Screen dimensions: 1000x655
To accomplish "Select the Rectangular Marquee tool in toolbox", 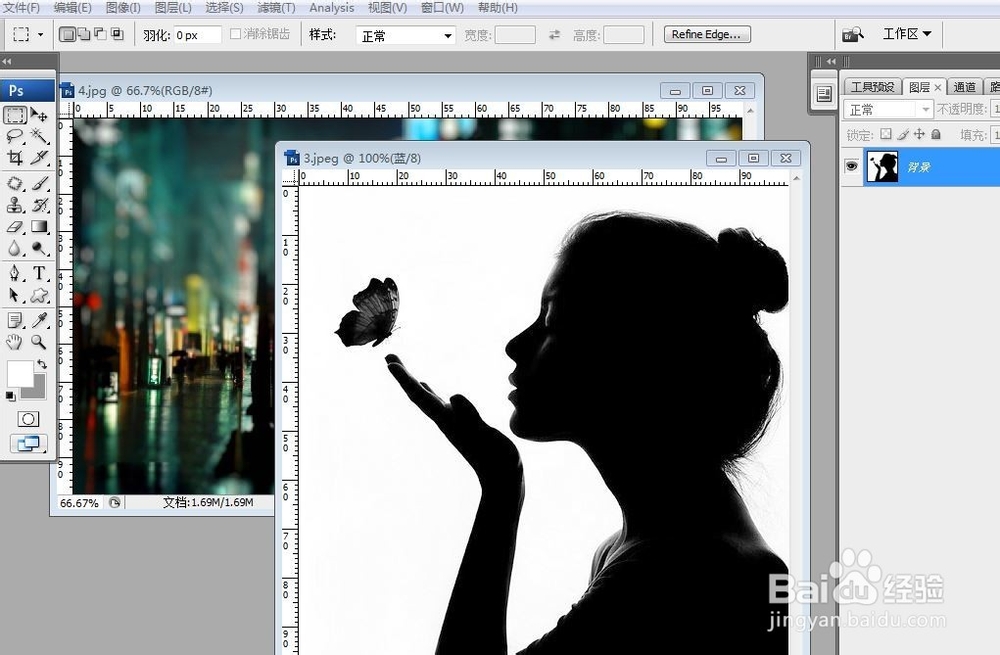I will click(15, 115).
